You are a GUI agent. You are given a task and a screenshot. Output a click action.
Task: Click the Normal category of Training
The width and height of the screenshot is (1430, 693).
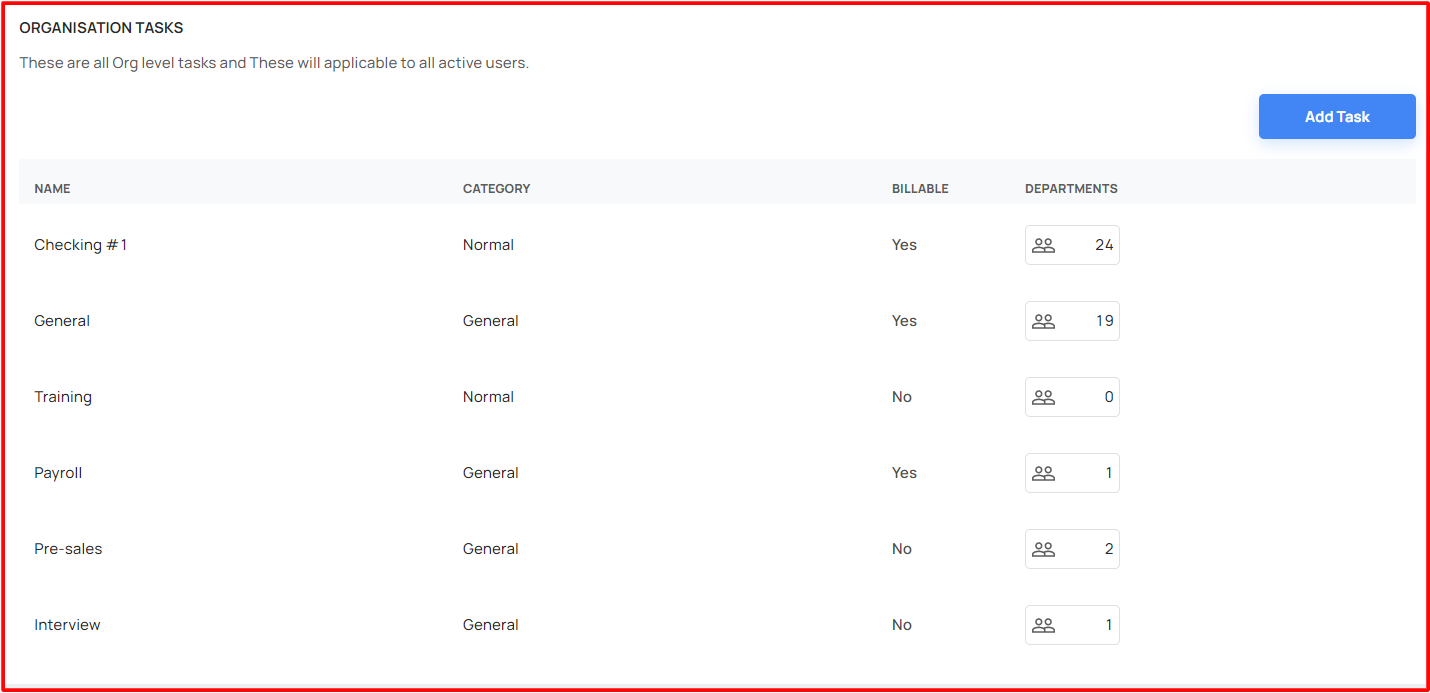[x=488, y=397]
